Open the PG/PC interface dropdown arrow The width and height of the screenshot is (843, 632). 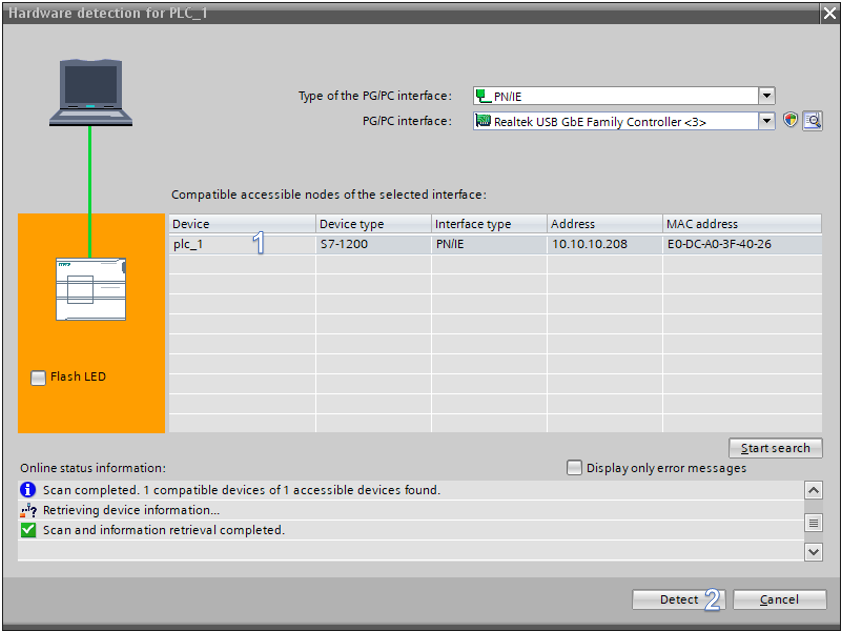pyautogui.click(x=767, y=121)
